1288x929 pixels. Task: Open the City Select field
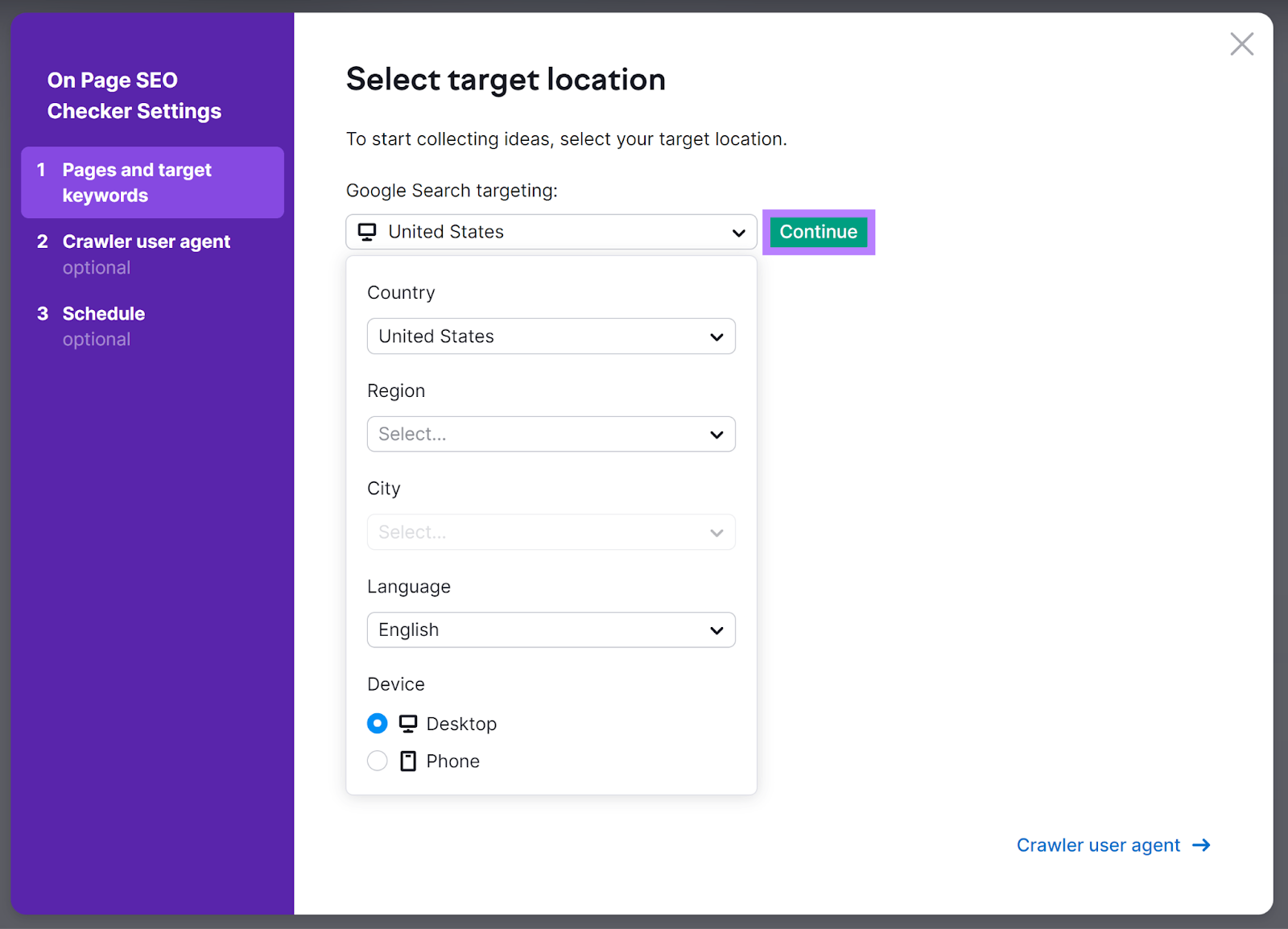[551, 531]
